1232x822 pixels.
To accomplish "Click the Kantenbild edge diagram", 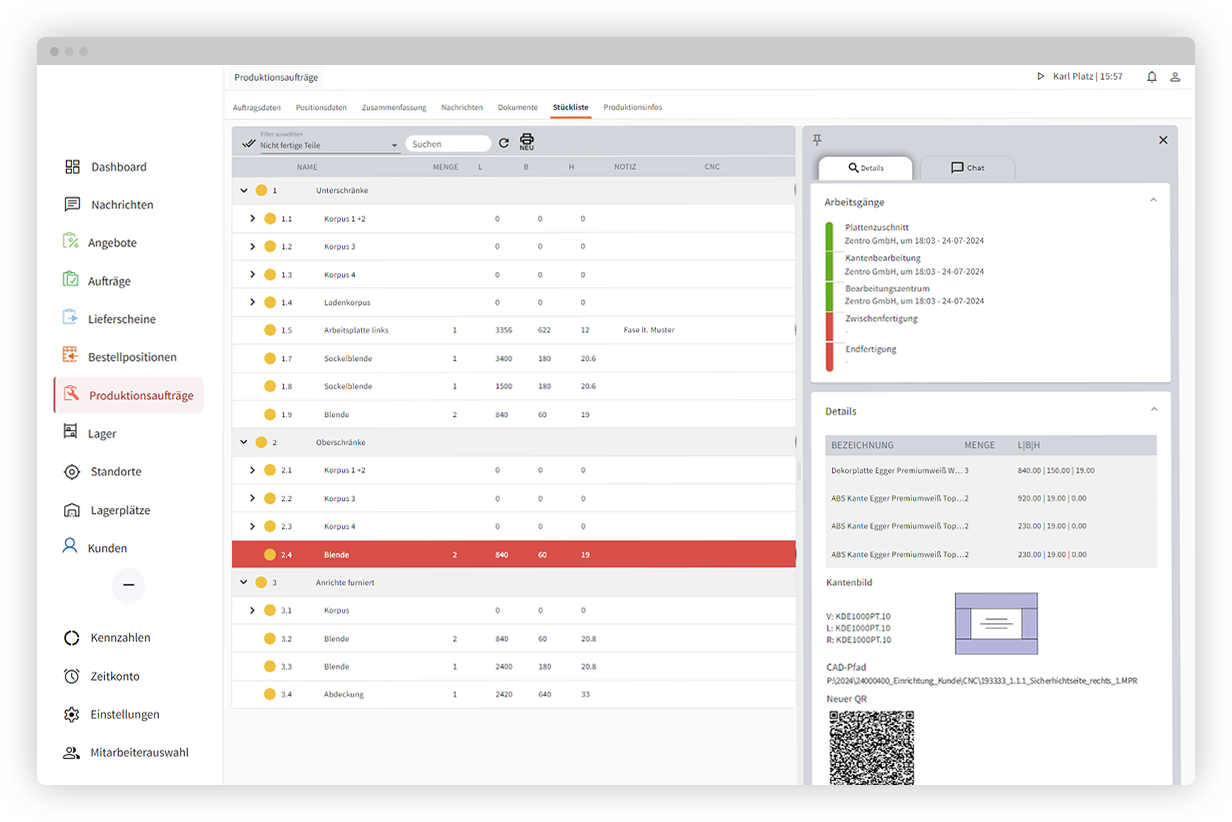I will (x=996, y=623).
